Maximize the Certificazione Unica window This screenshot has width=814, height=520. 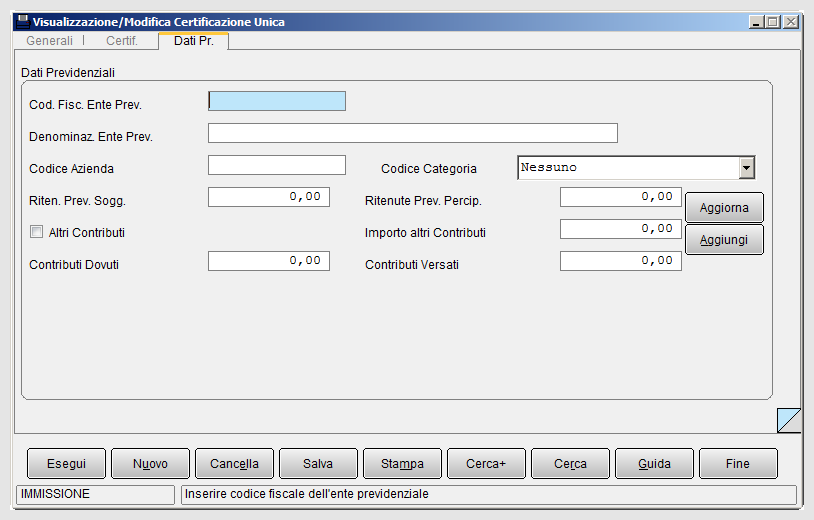pos(772,22)
